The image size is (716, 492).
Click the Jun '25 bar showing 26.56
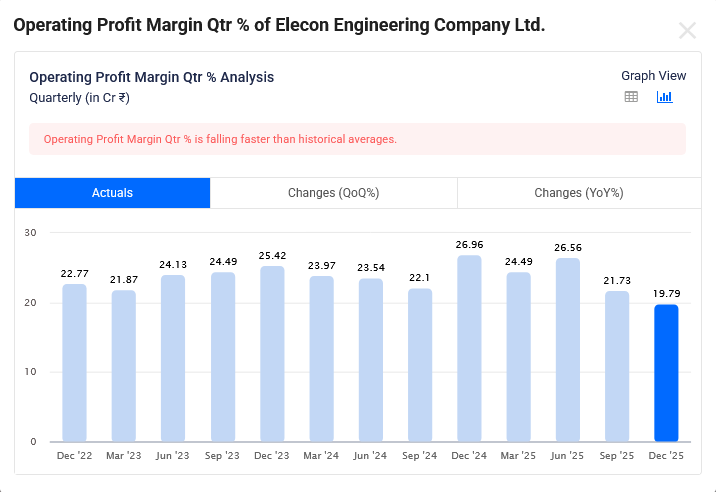pyautogui.click(x=567, y=350)
